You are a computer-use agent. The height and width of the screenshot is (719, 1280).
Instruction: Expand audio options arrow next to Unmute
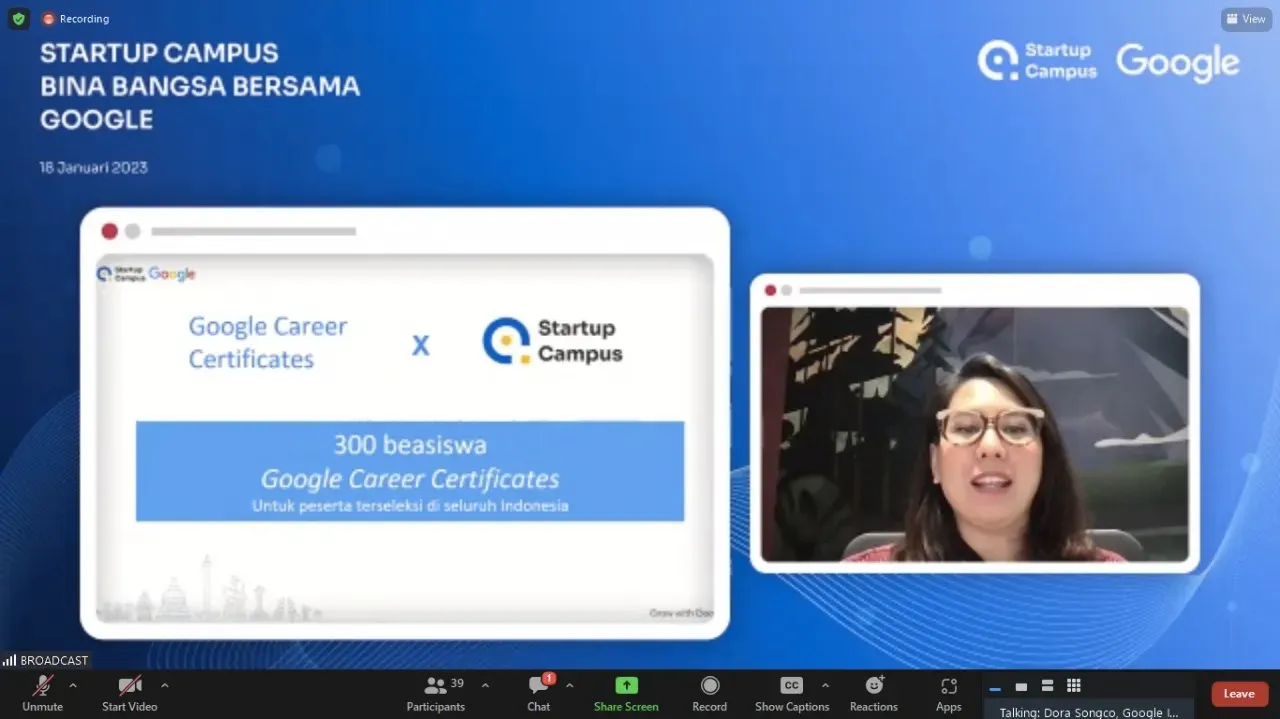(72, 686)
